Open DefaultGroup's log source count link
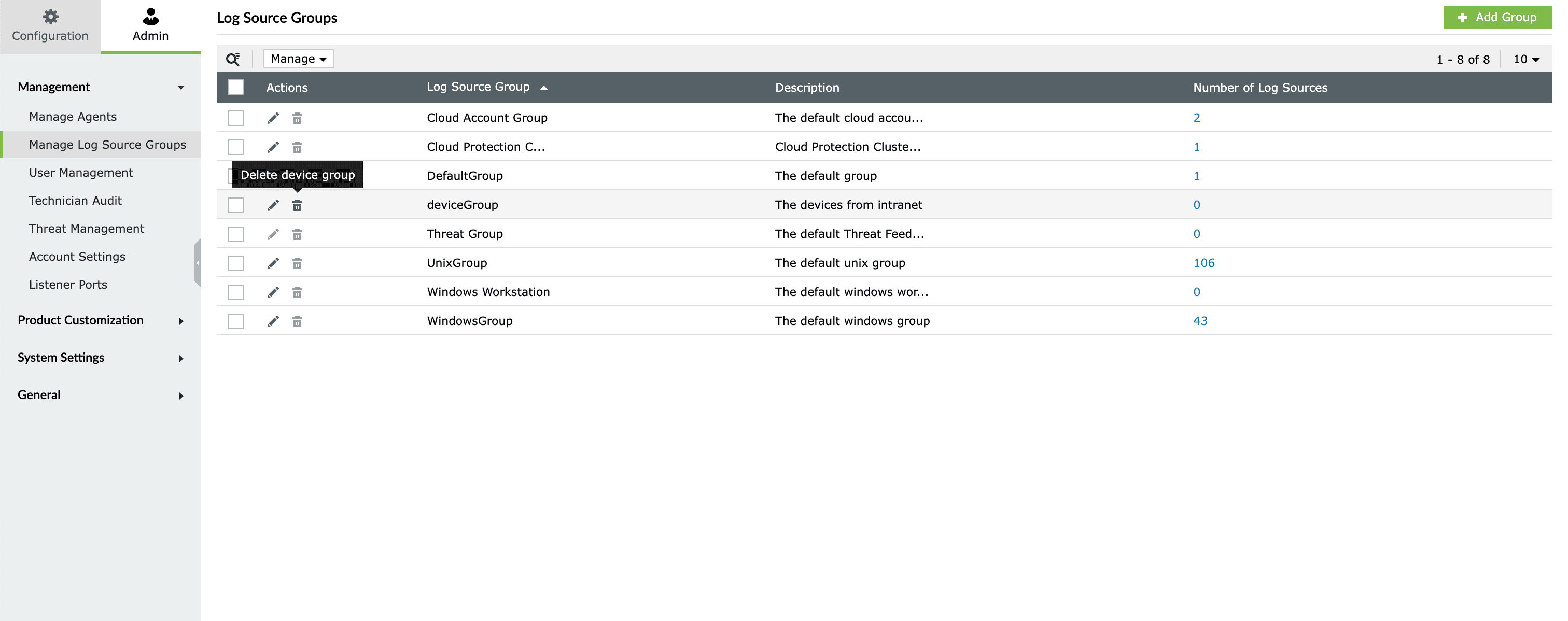 (1197, 176)
